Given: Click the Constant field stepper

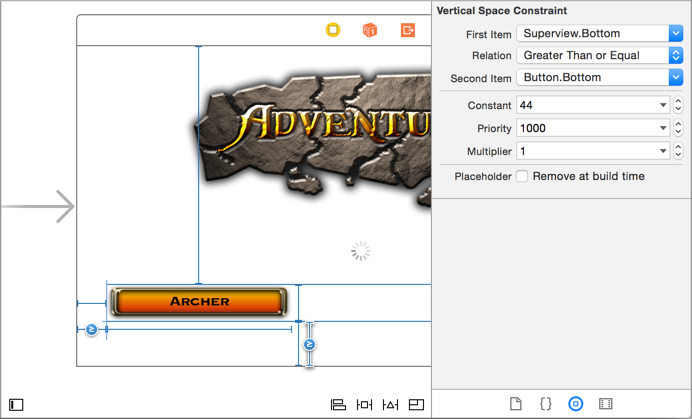Looking at the screenshot, I should 678,105.
